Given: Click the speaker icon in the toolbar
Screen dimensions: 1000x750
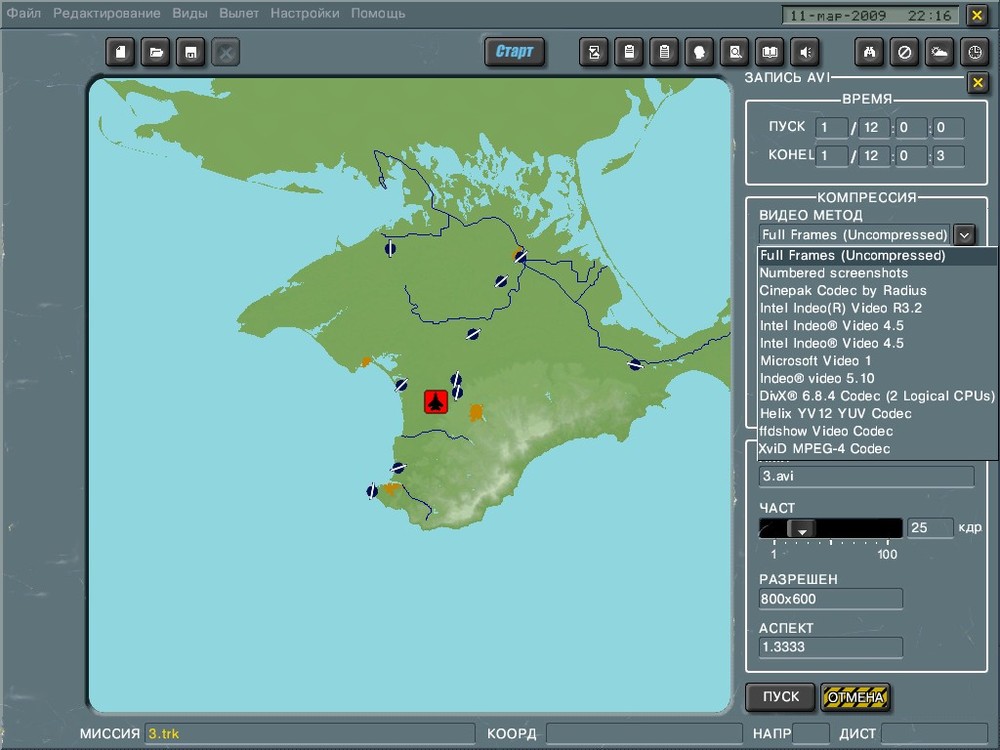Looking at the screenshot, I should 805,52.
